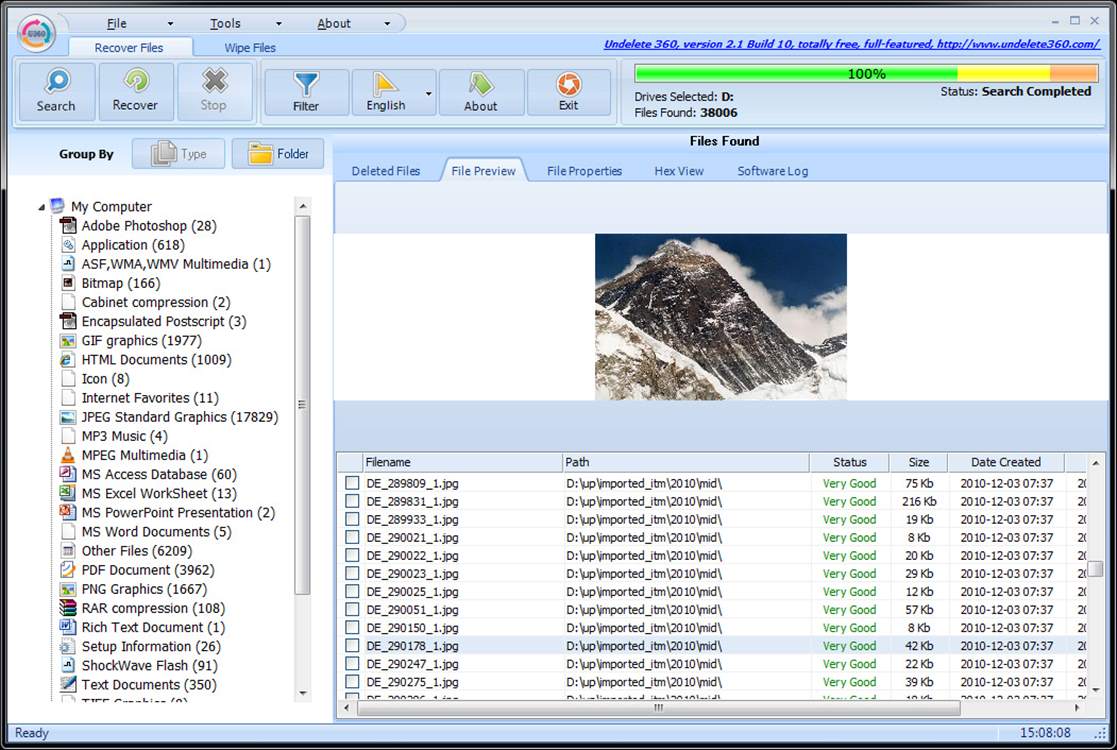Image resolution: width=1117 pixels, height=750 pixels.
Task: Click the MS Access Database (60) icon
Action: (68, 474)
